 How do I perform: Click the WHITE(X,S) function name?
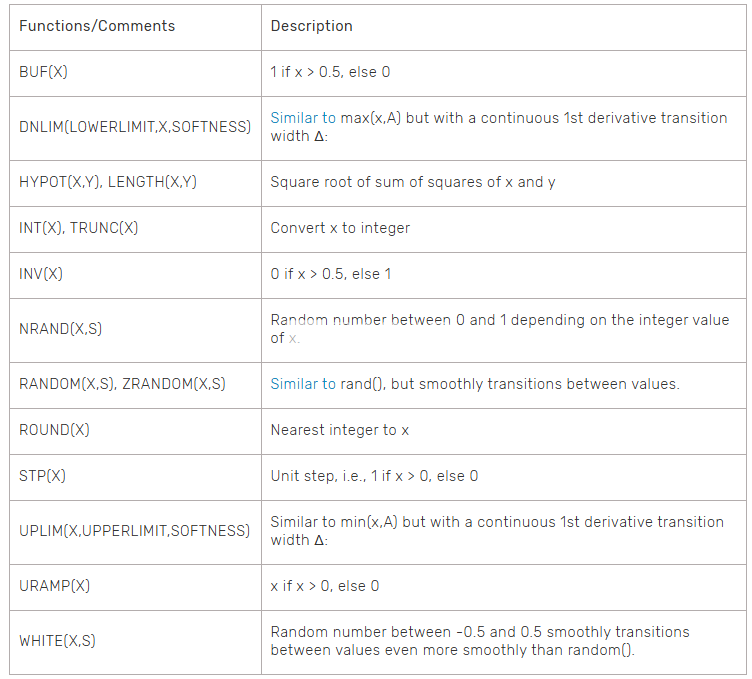[x=57, y=641]
